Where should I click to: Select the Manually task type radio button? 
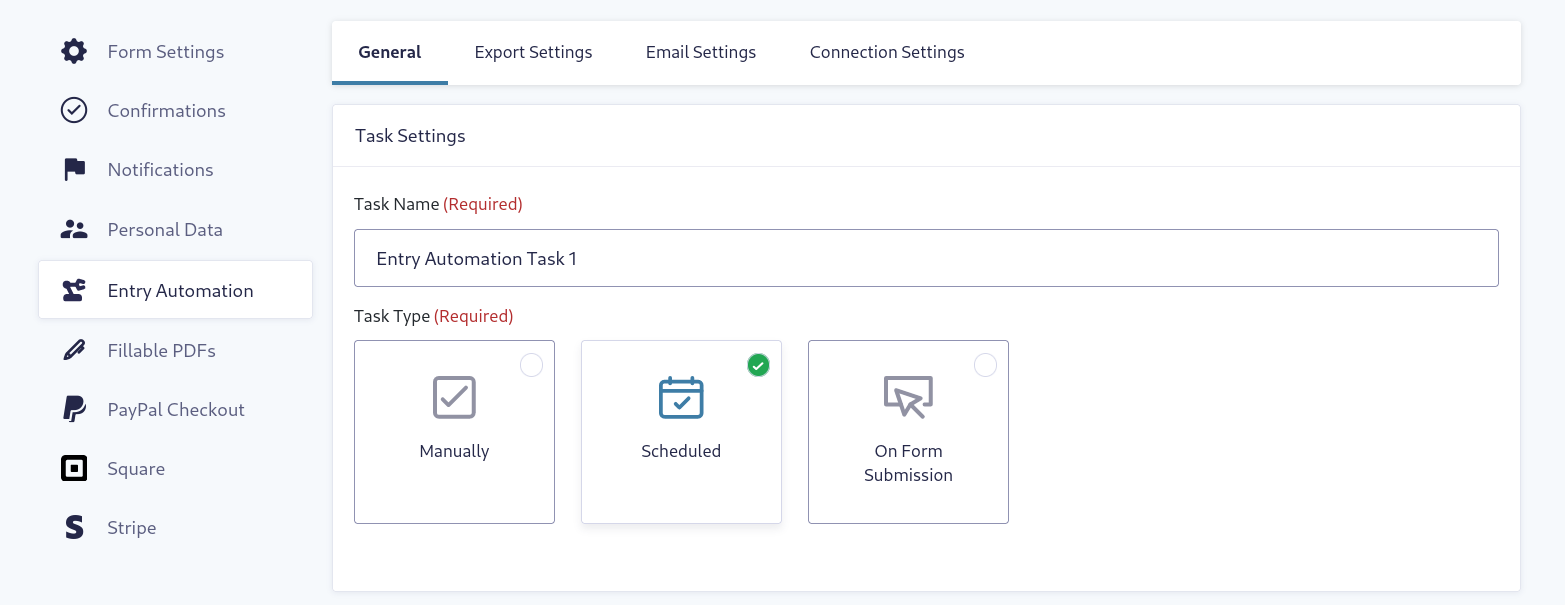click(x=531, y=365)
